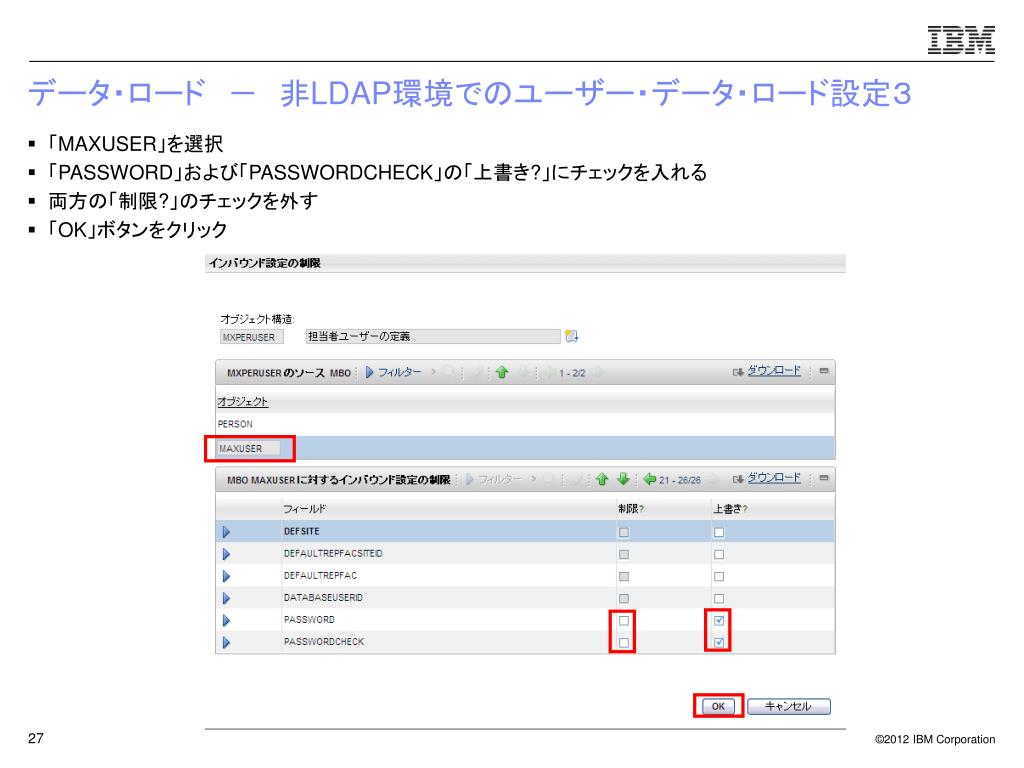
Task: Expand the PASSWORD row details
Action: [x=227, y=620]
